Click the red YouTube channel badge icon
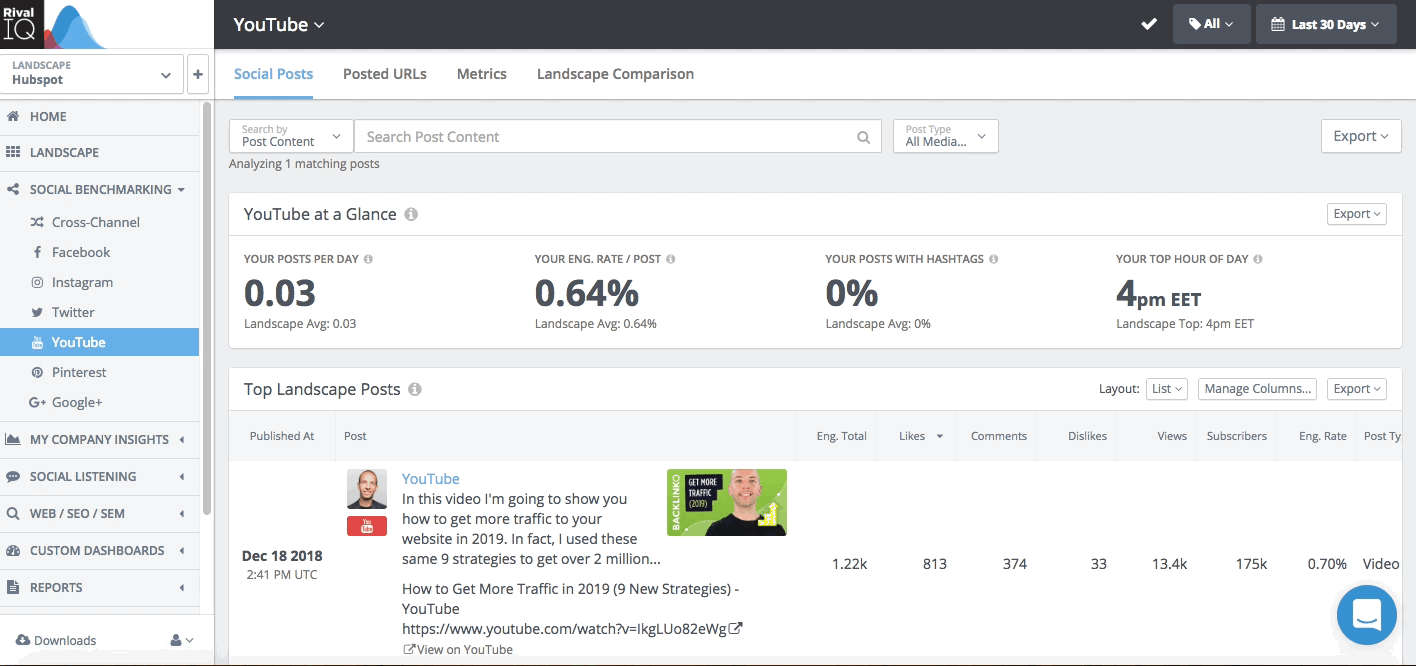Image resolution: width=1416 pixels, height=666 pixels. (x=367, y=526)
